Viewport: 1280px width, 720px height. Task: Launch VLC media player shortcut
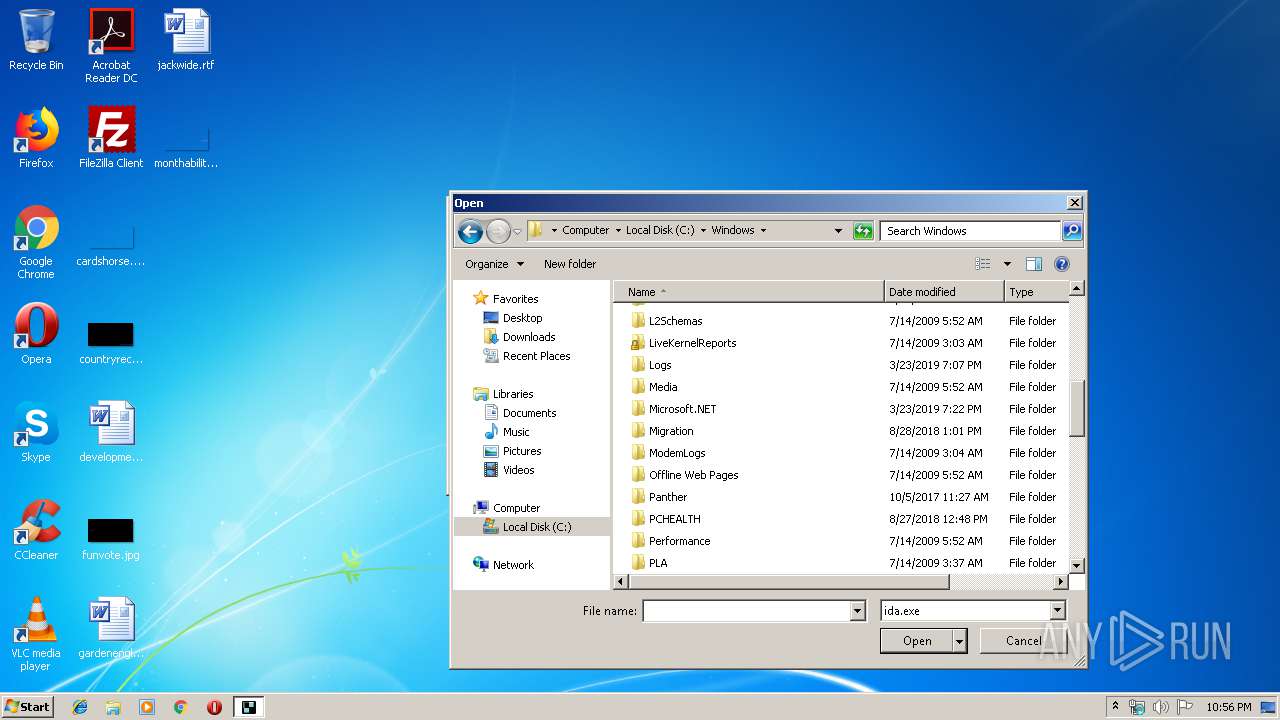point(36,634)
